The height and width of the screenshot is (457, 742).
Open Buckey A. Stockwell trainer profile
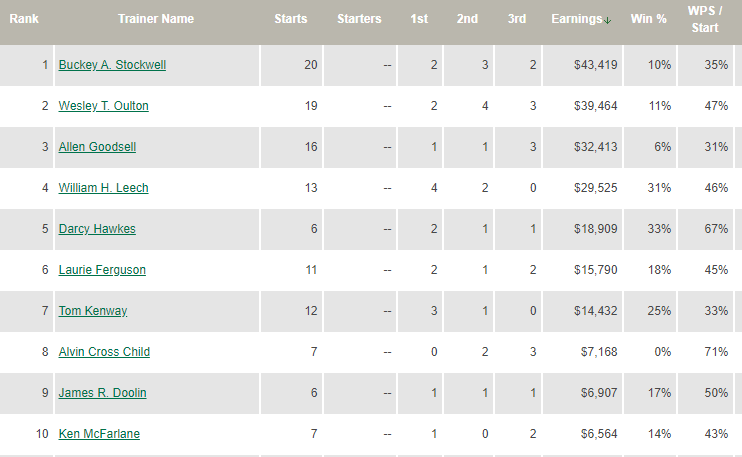point(112,65)
